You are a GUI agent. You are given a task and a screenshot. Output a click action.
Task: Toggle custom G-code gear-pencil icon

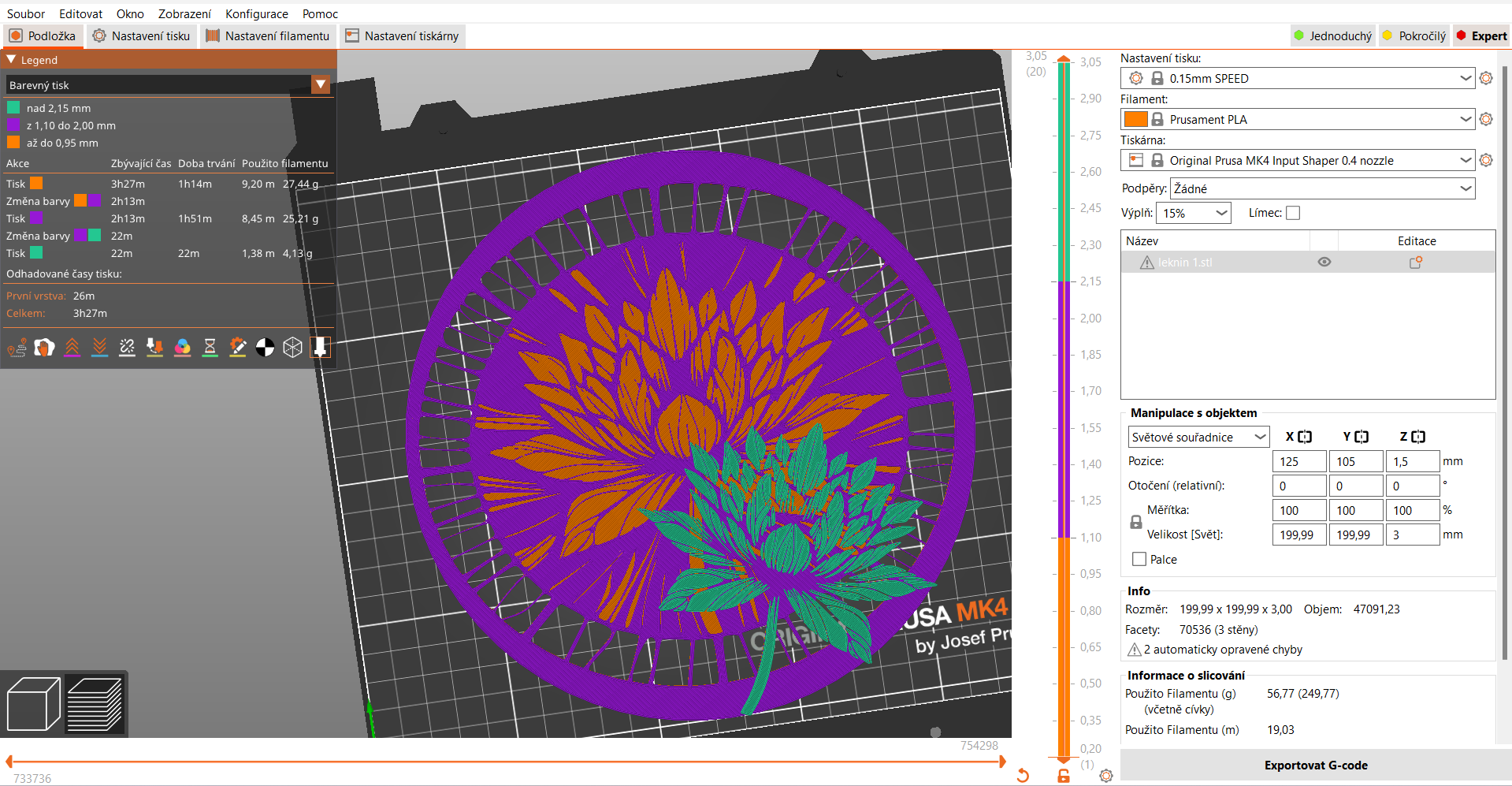pos(237,347)
